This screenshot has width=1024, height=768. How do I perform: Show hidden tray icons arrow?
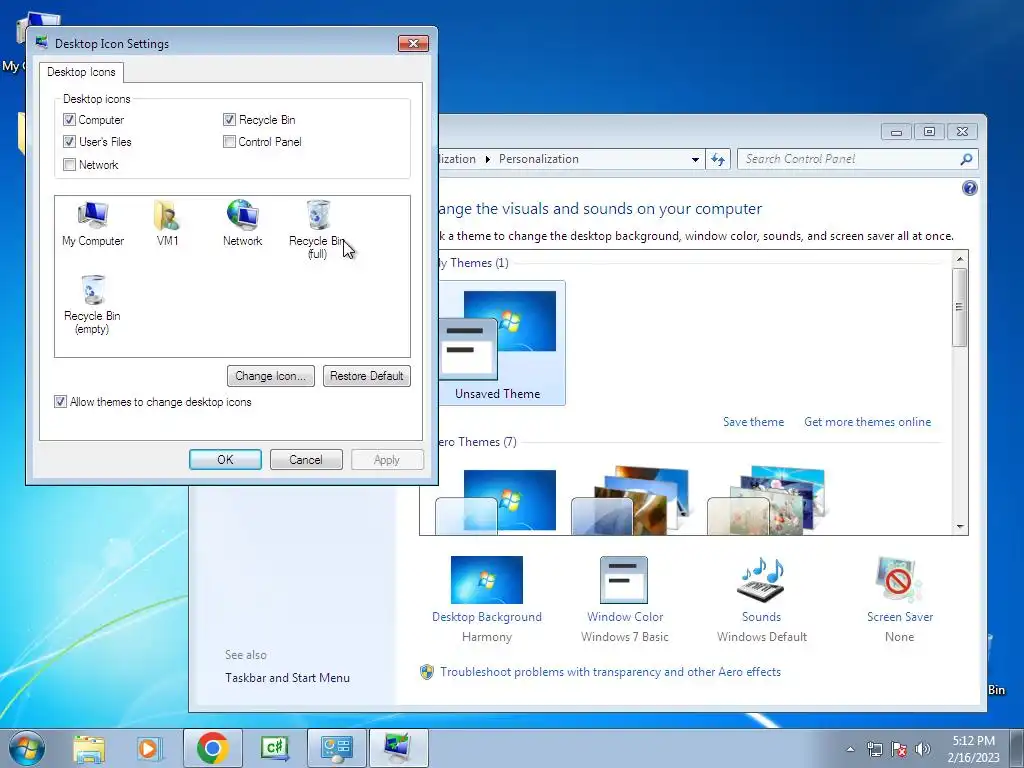click(850, 749)
